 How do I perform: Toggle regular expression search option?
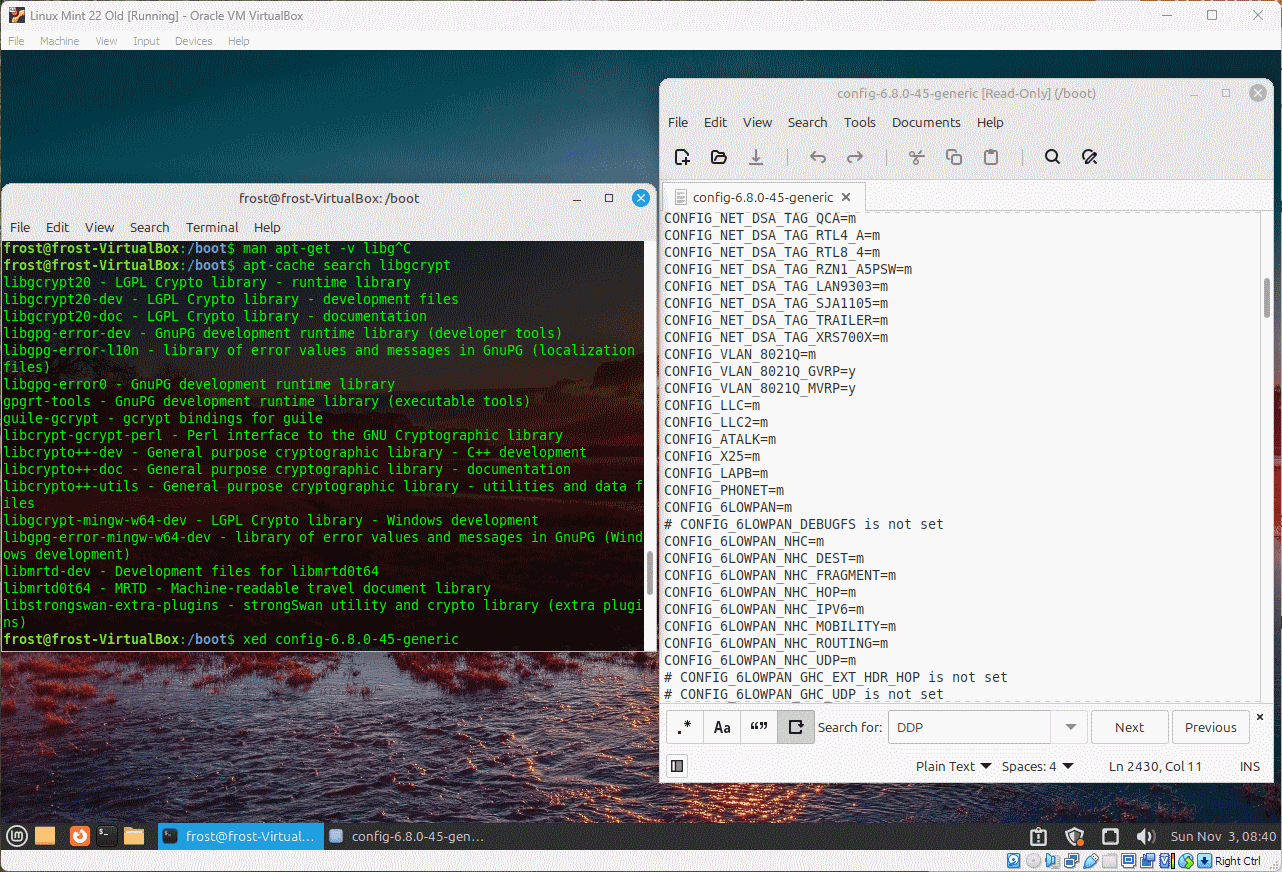click(685, 727)
